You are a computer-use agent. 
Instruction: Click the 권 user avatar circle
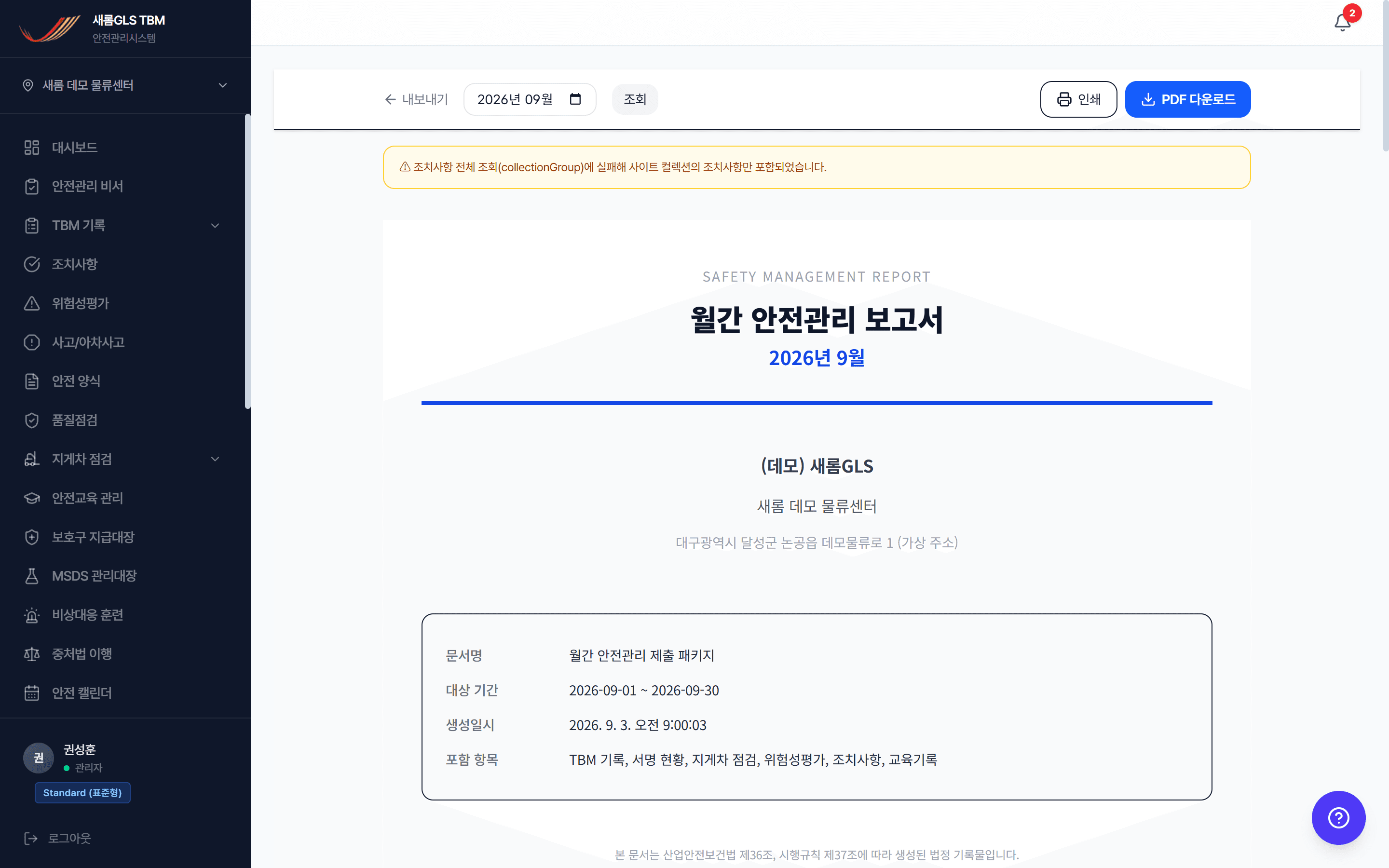tap(39, 758)
